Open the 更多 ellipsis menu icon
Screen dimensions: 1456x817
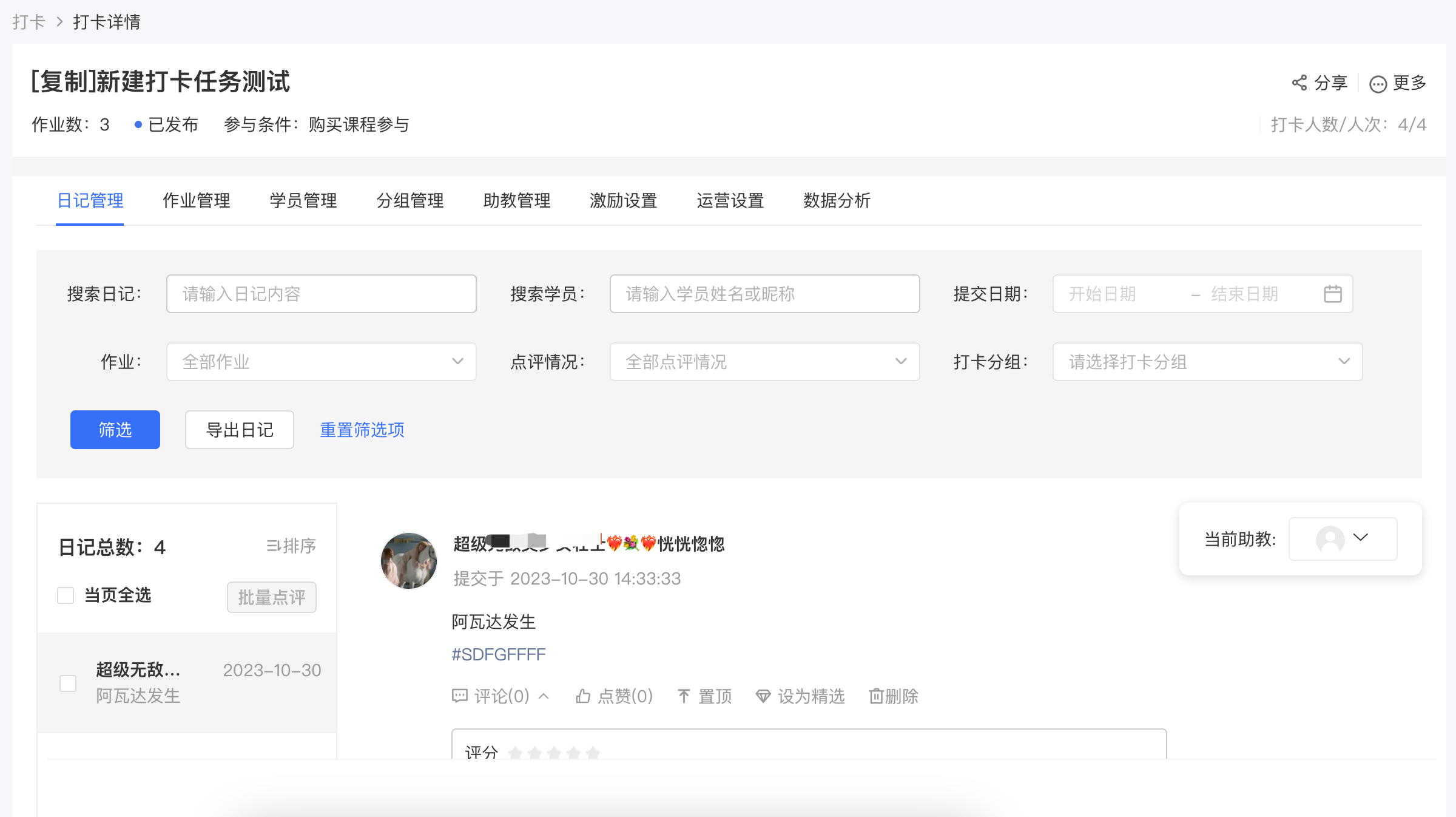(1378, 84)
